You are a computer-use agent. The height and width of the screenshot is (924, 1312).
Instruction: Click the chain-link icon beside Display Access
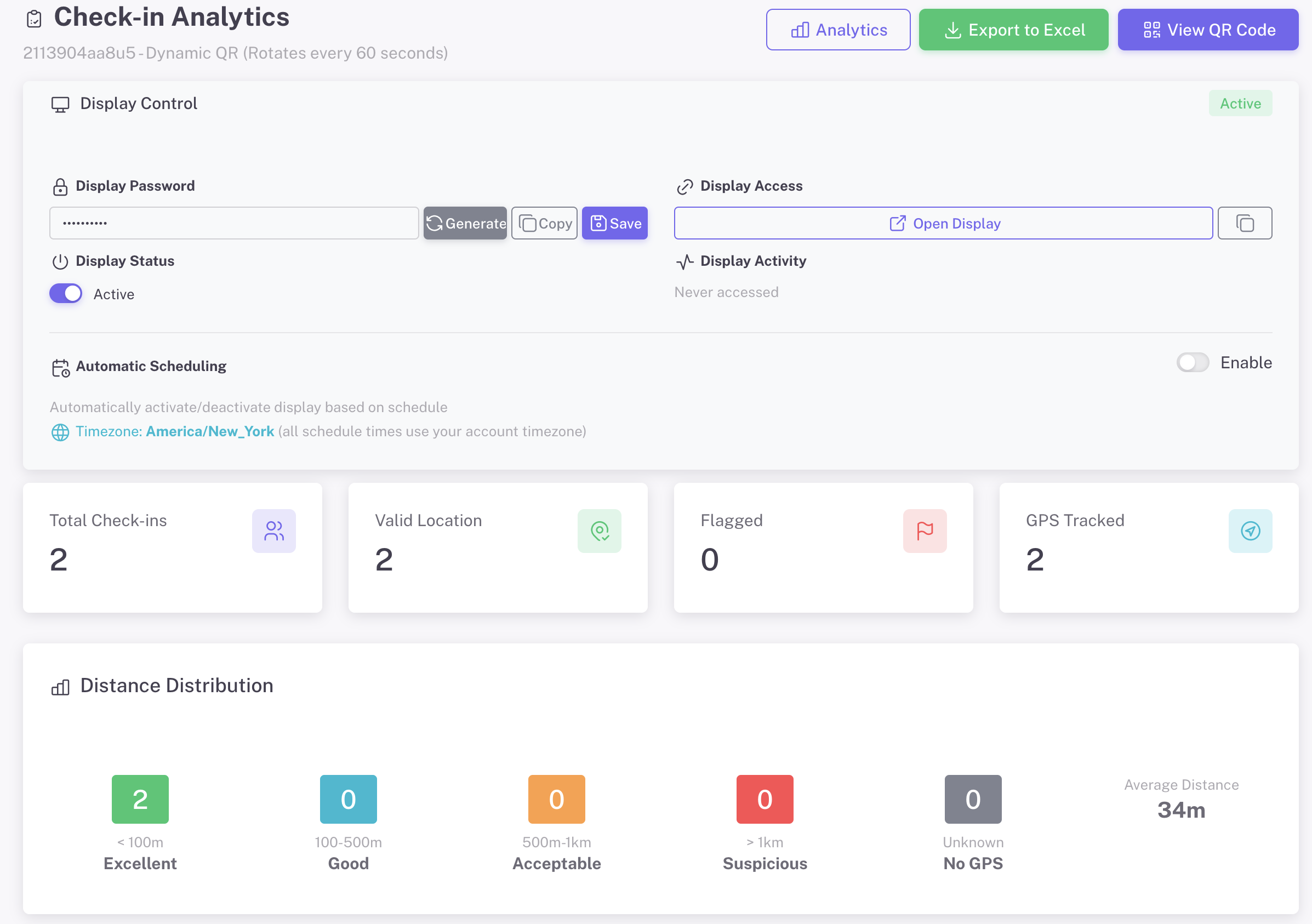tap(684, 186)
